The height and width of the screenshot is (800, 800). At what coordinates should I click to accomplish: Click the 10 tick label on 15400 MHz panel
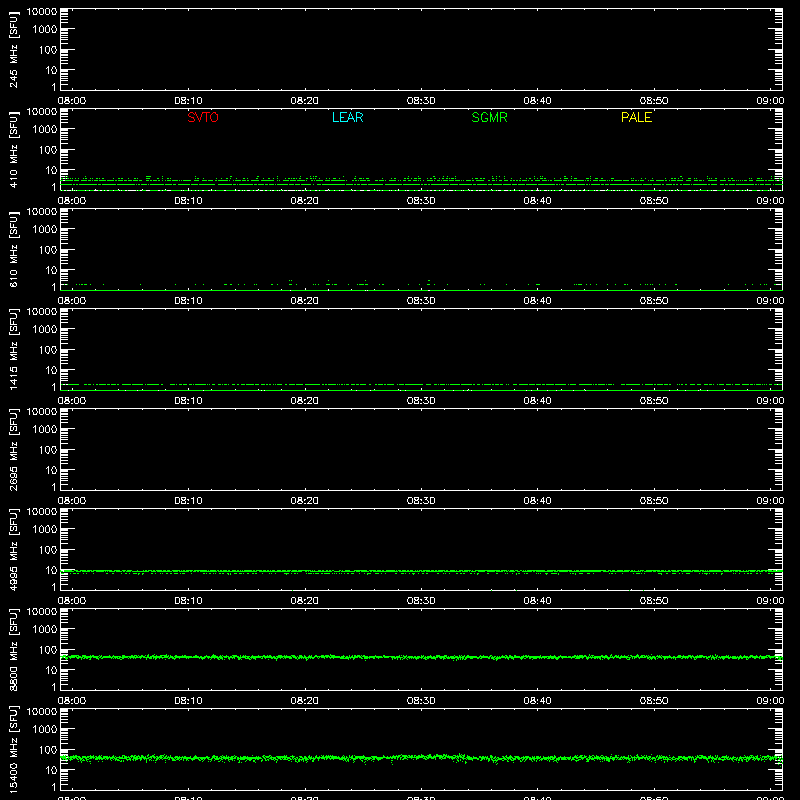(51, 770)
